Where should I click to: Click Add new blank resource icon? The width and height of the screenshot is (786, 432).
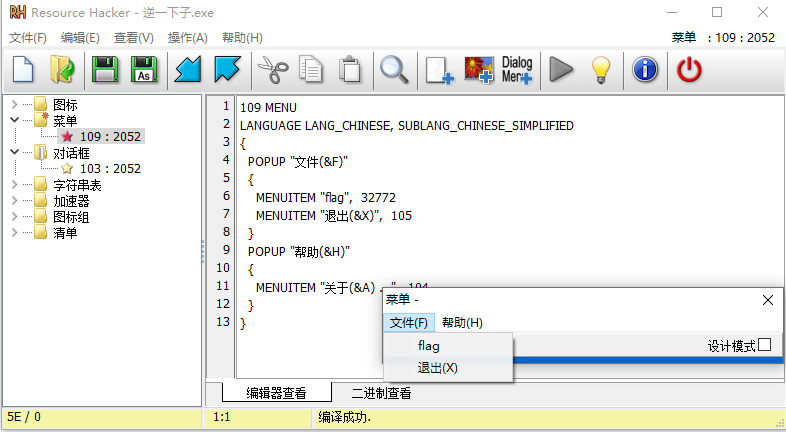point(439,70)
